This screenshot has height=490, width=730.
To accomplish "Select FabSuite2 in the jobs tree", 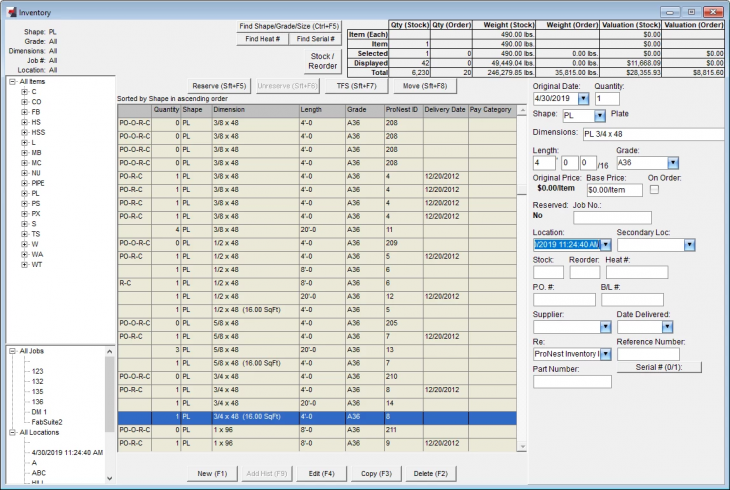I will point(47,422).
